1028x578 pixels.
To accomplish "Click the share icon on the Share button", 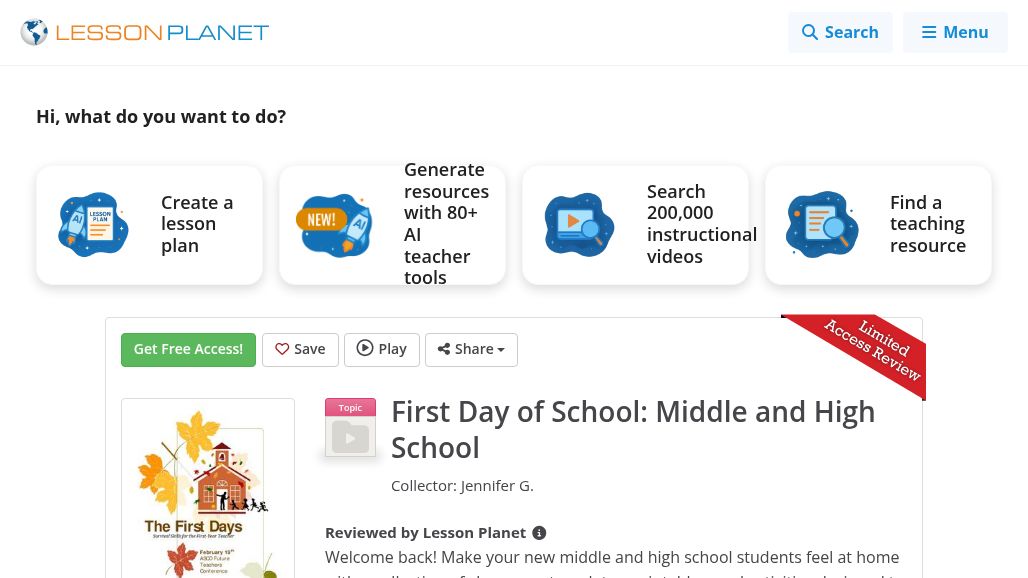I will (x=445, y=349).
